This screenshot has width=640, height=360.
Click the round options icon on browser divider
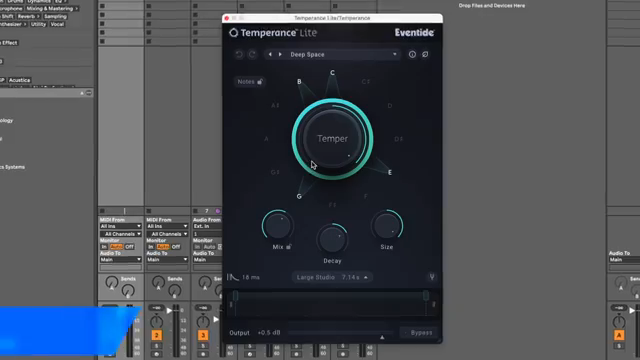89,93
